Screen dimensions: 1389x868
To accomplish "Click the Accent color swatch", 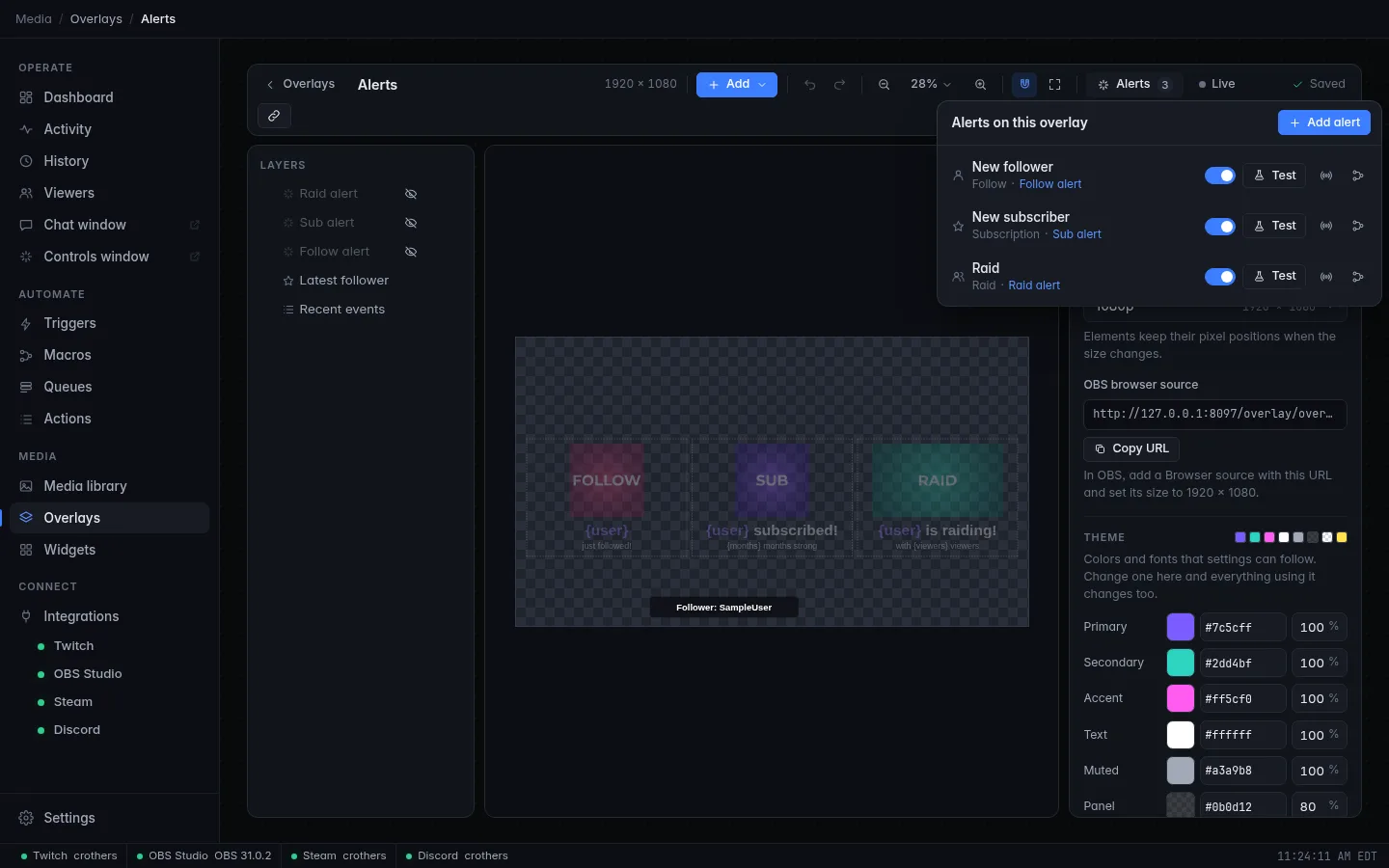I will [x=1181, y=698].
